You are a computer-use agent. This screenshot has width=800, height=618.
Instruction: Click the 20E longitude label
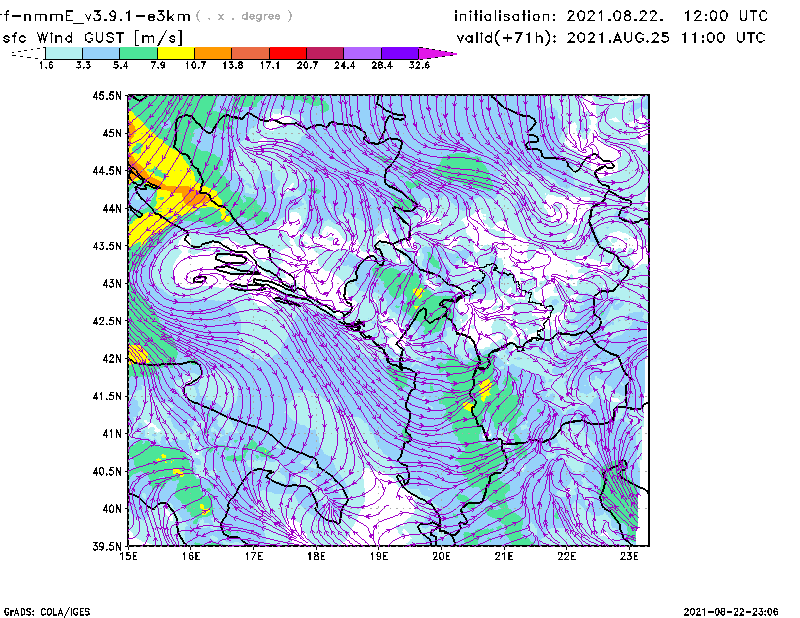(x=441, y=556)
